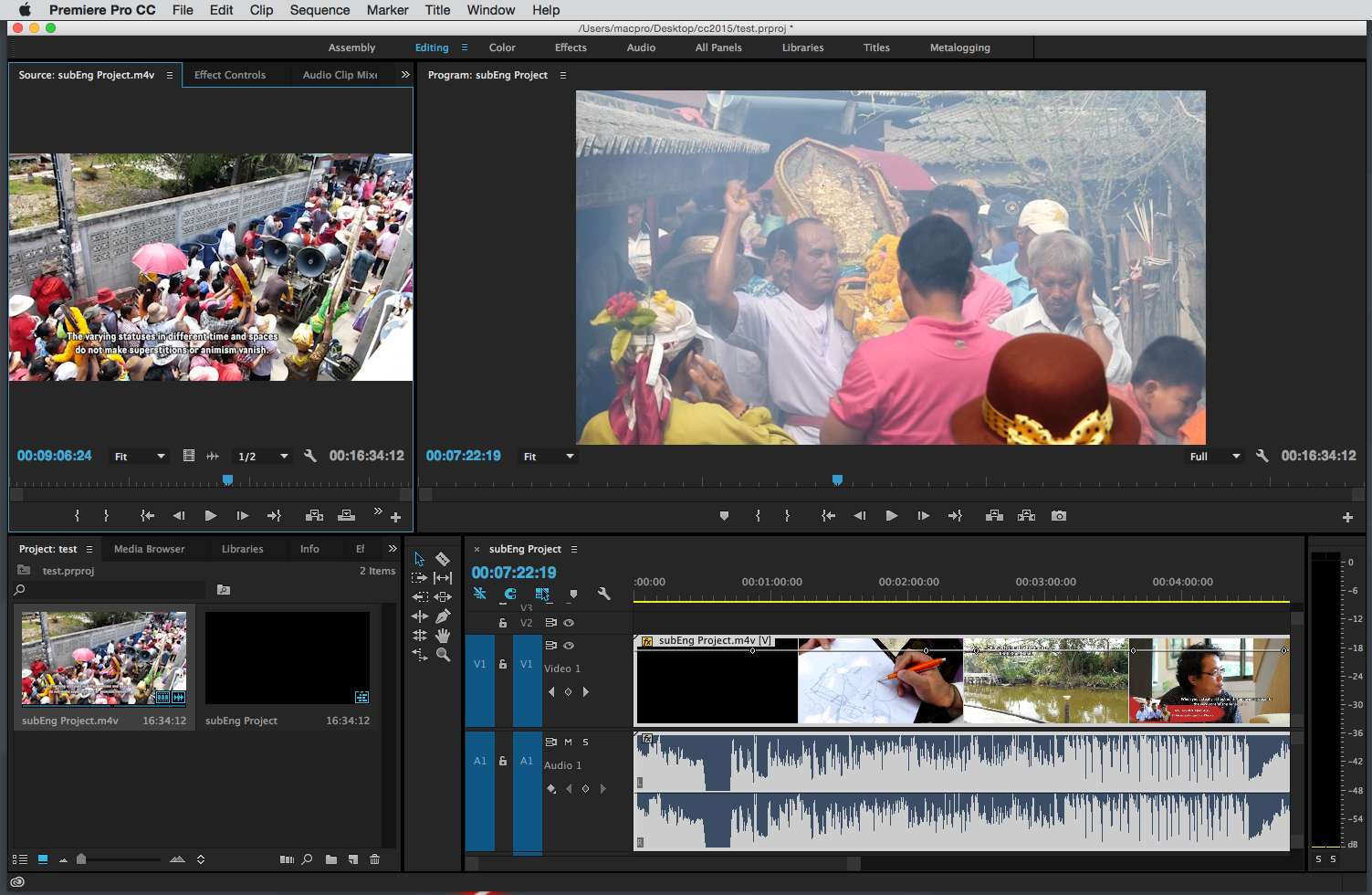Click Export Frame camera icon
Screen dimensions: 1372x895
pos(1059,516)
